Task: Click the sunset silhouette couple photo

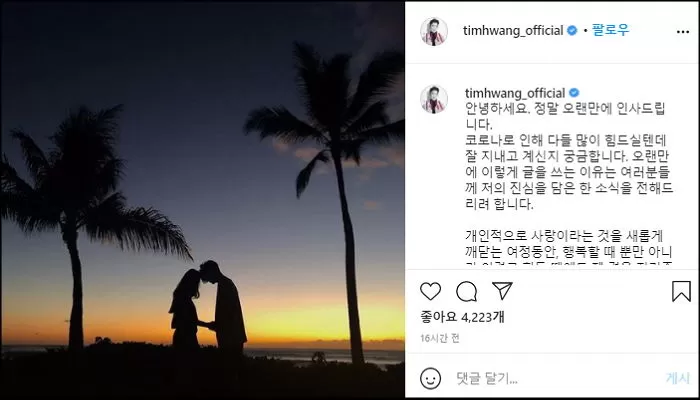Action: pos(203,200)
